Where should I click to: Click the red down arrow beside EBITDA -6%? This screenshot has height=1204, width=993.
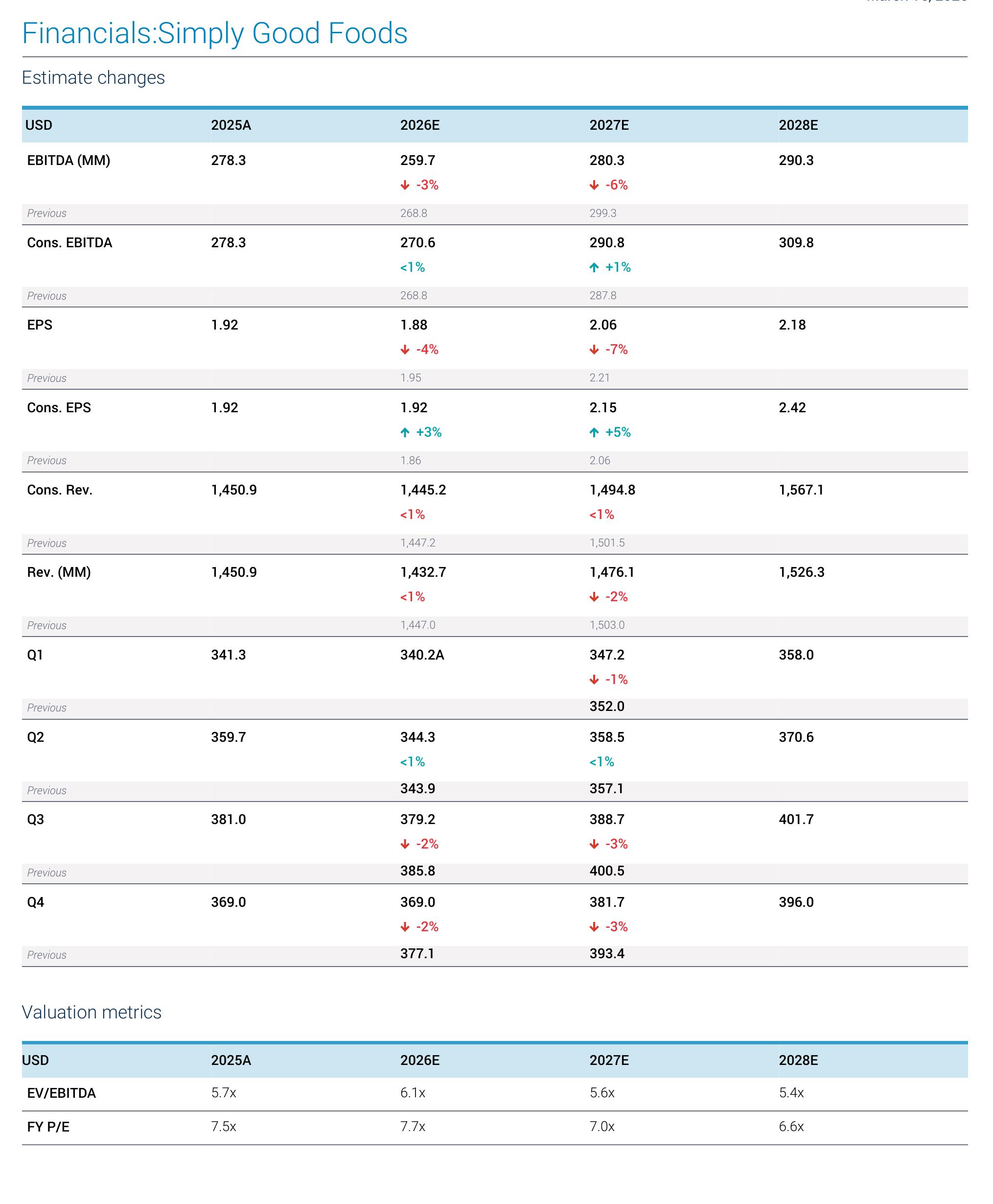coord(594,185)
